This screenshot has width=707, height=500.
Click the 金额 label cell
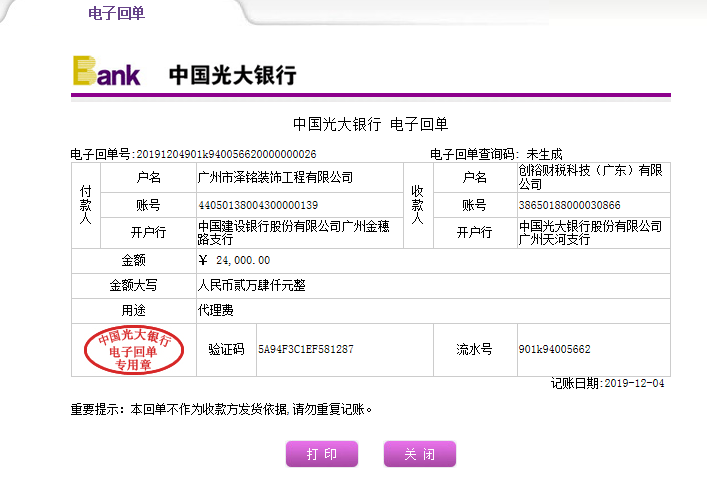[133, 260]
